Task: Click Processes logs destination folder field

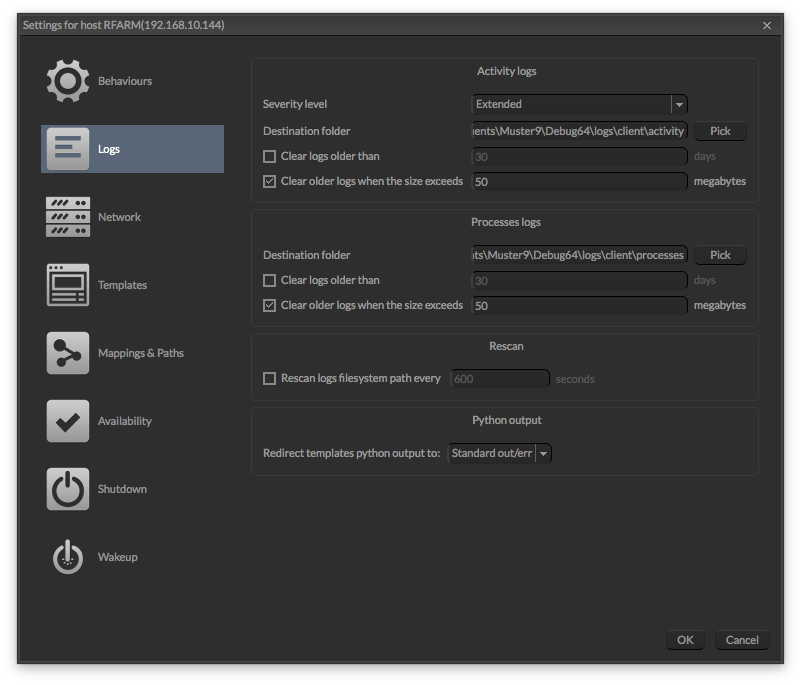Action: click(579, 255)
